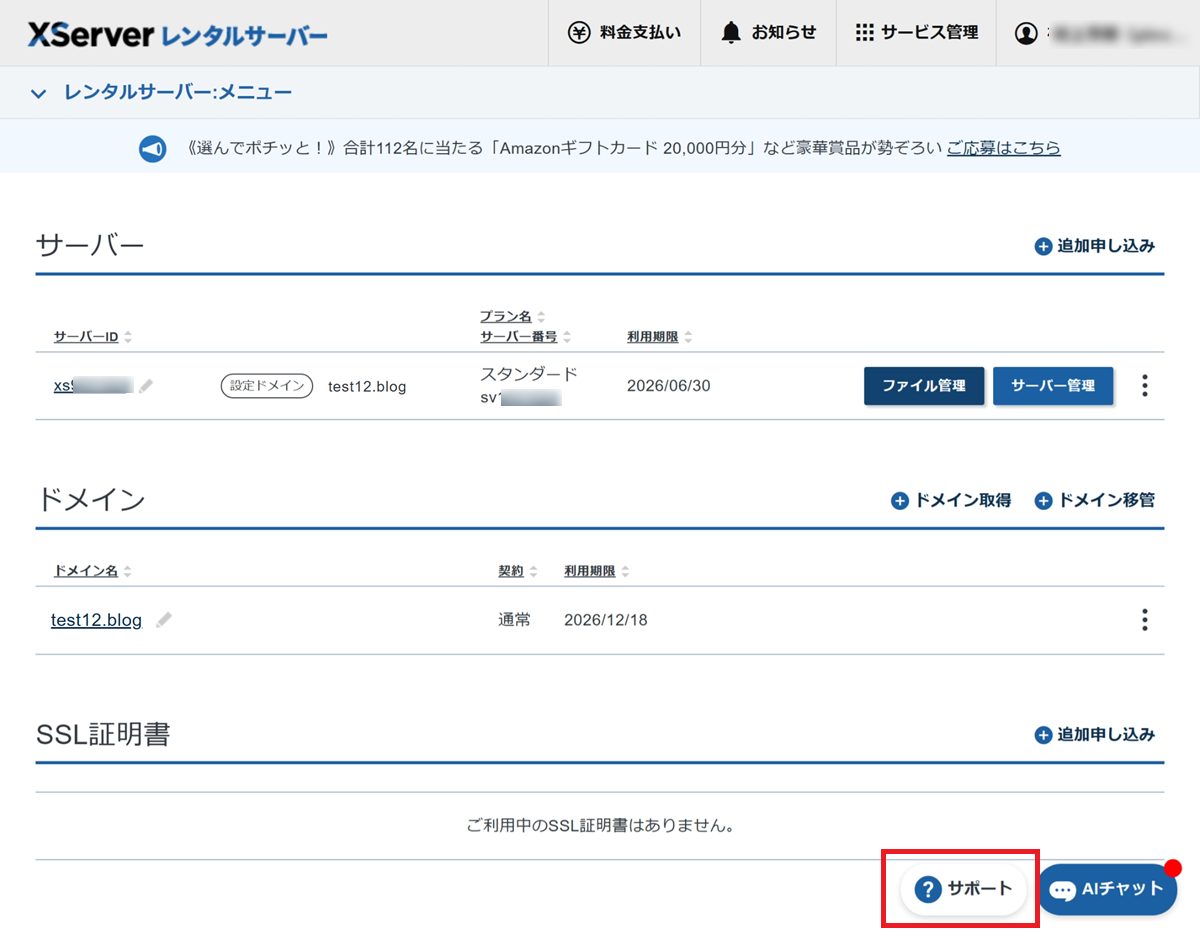Viewport: 1200px width, 937px height.
Task: Click the account profile icon at top right
Action: click(x=1026, y=31)
